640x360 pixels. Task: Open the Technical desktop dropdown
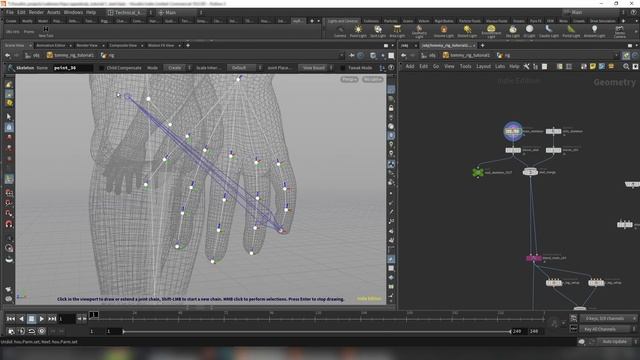tap(130, 13)
